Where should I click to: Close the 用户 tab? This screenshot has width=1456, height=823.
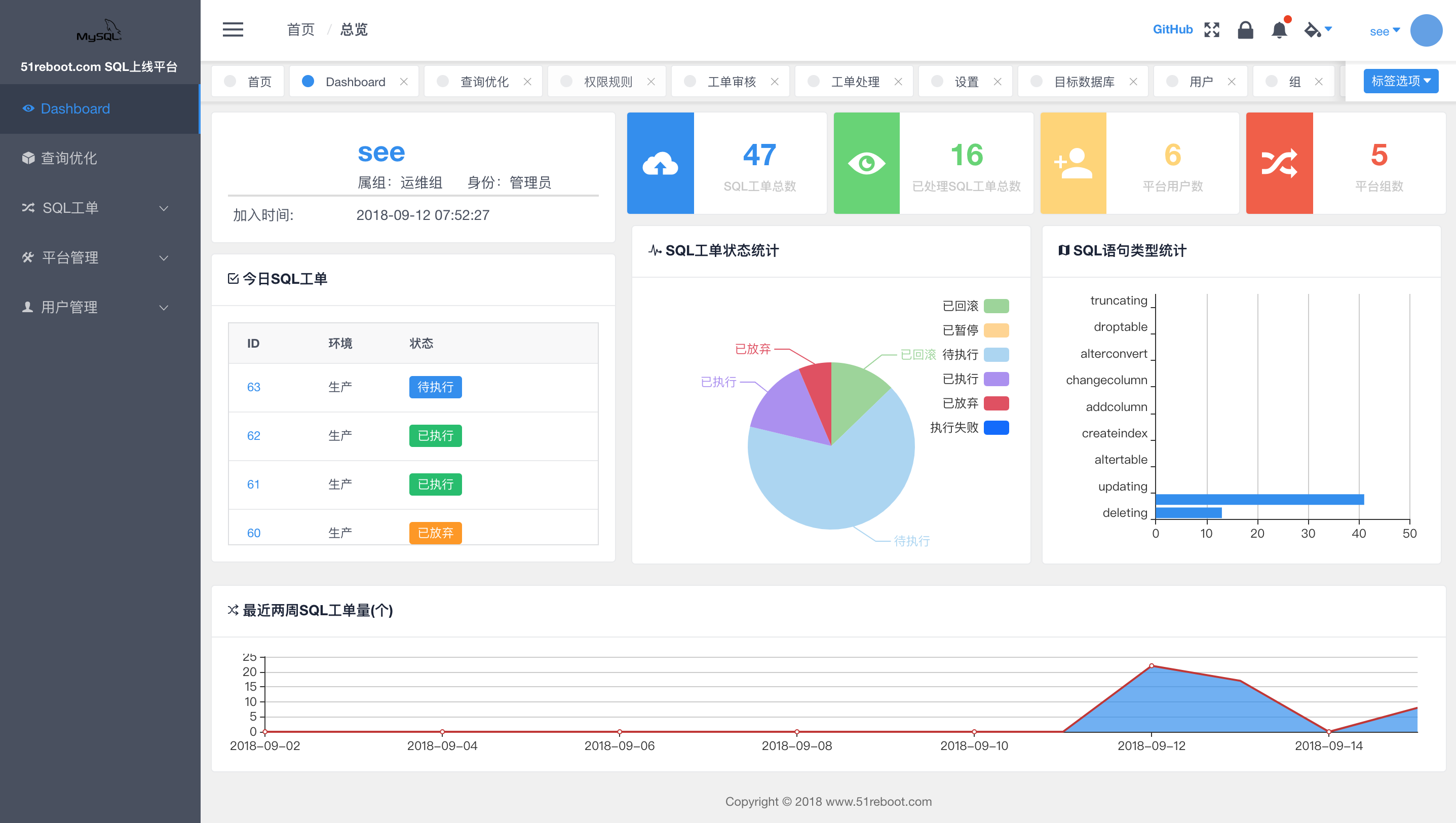[x=1232, y=82]
